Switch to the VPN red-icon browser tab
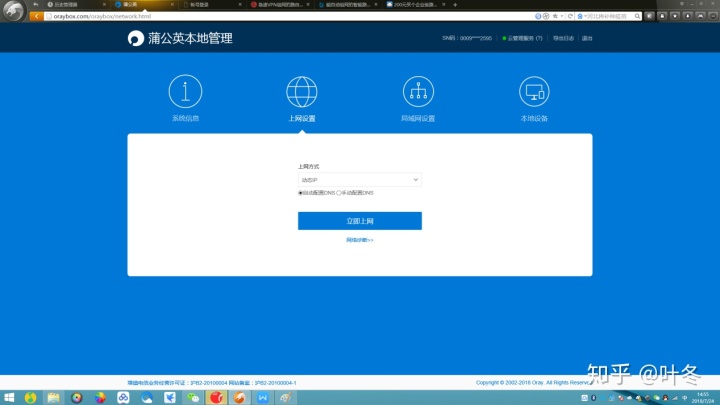This screenshot has height=405, width=720. [x=279, y=5]
